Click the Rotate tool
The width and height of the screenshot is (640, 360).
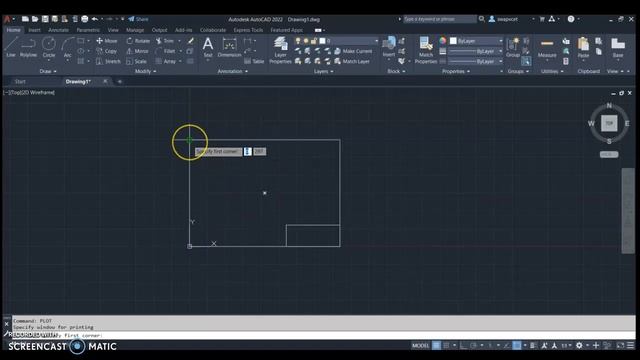coord(138,41)
